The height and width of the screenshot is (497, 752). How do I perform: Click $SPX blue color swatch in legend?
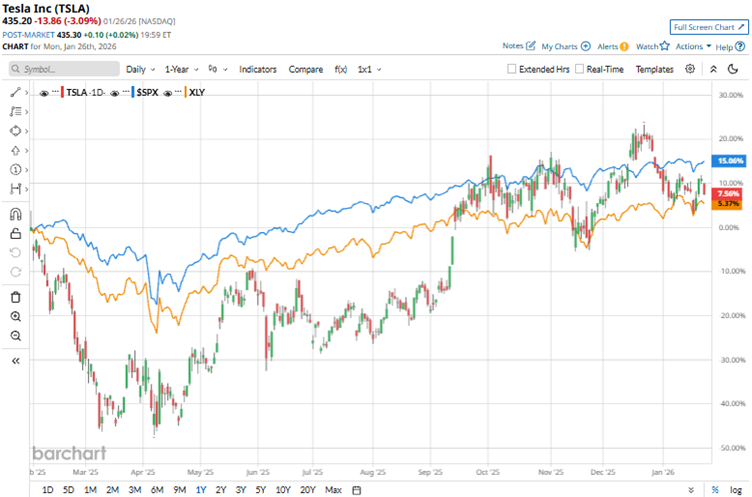click(133, 92)
